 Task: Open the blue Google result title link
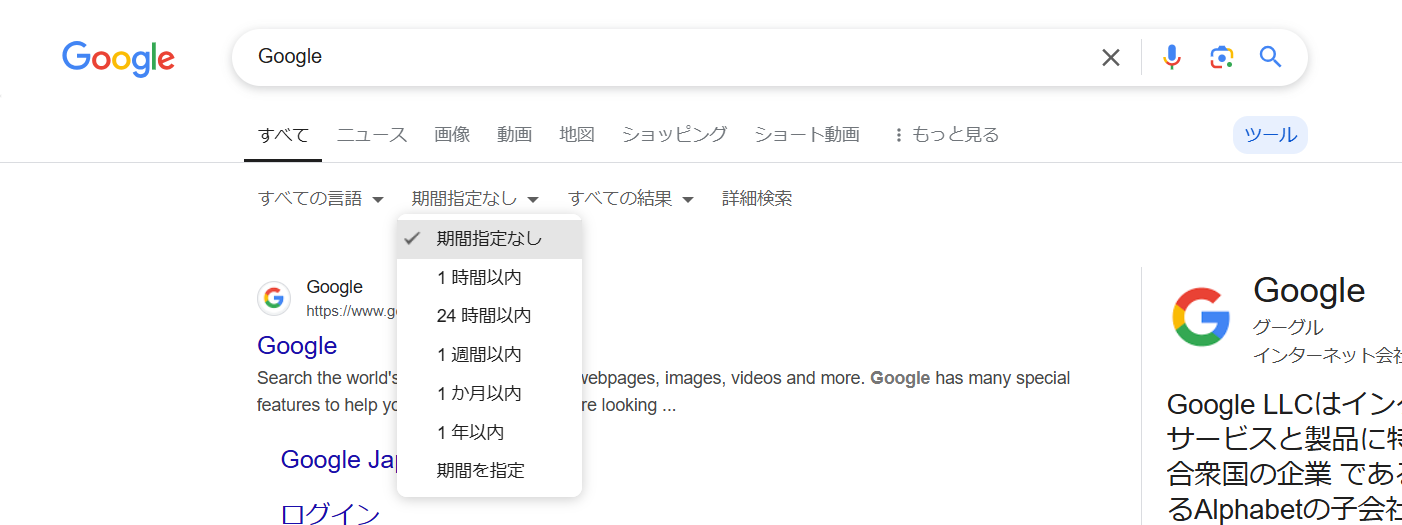click(x=297, y=346)
